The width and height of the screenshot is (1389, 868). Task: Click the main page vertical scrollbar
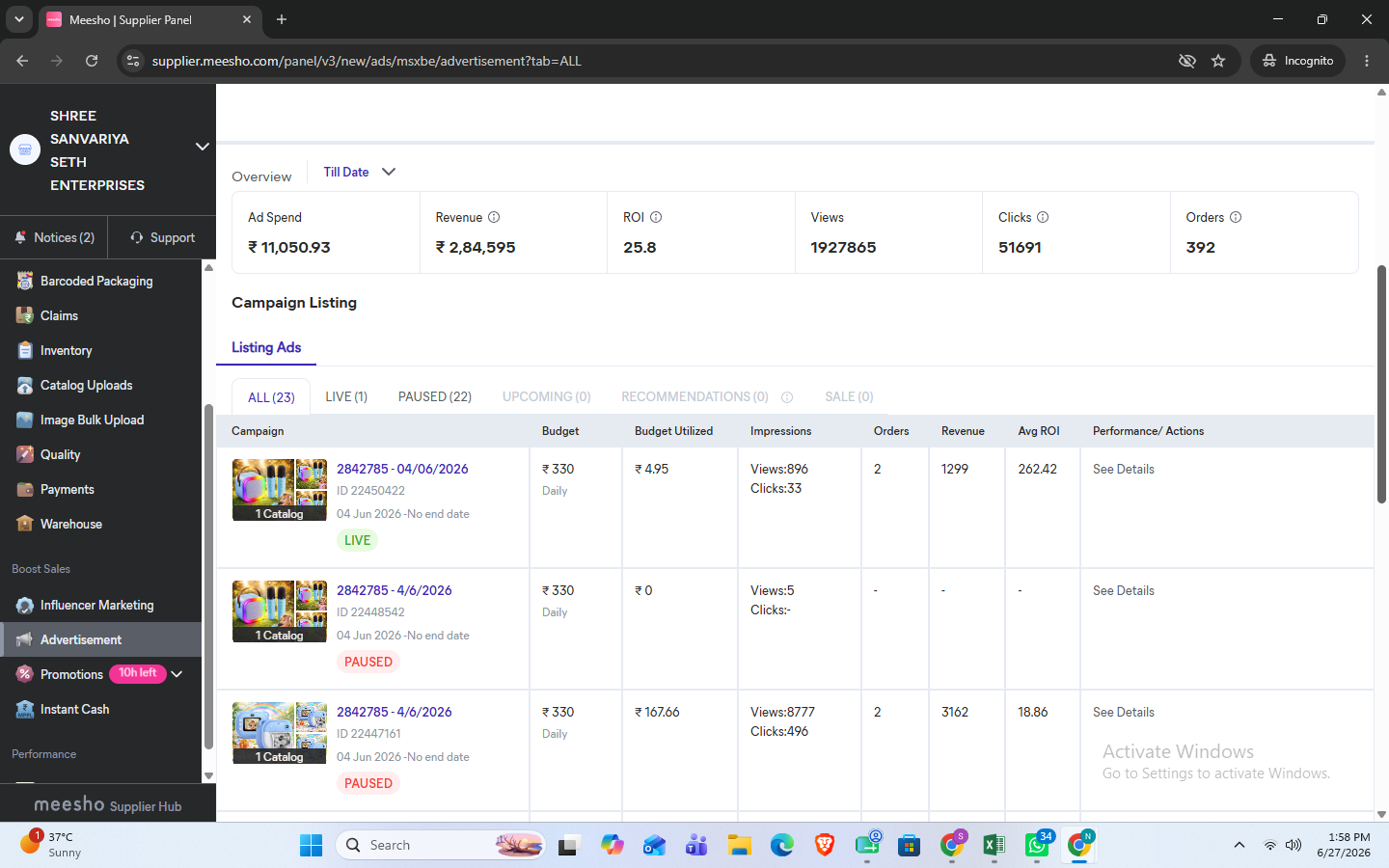1381,384
